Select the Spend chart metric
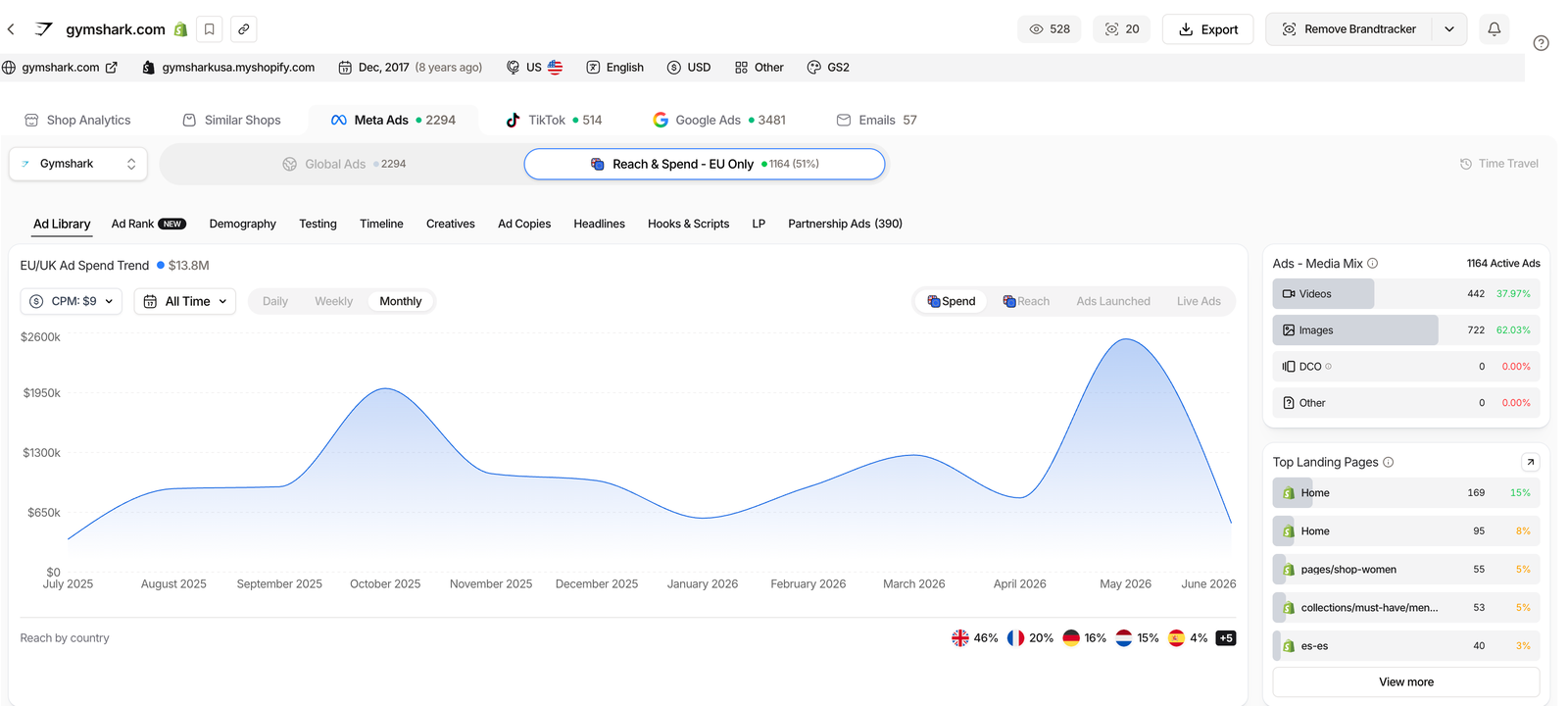Image resolution: width=1568 pixels, height=706 pixels. pyautogui.click(x=951, y=302)
